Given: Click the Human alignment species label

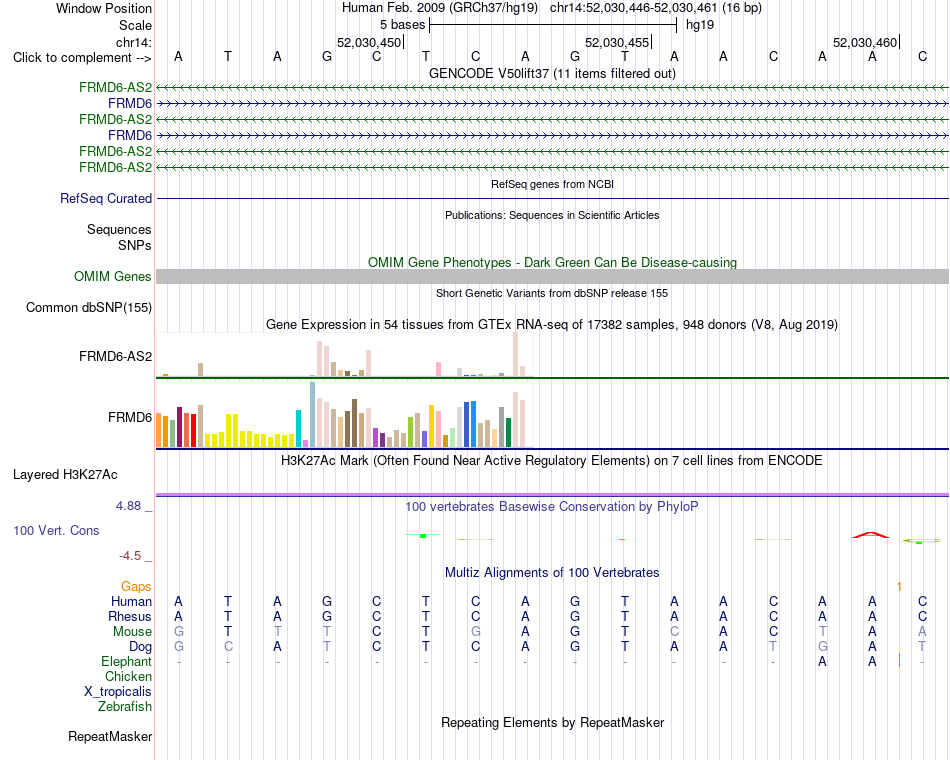Looking at the screenshot, I should coord(131,601).
